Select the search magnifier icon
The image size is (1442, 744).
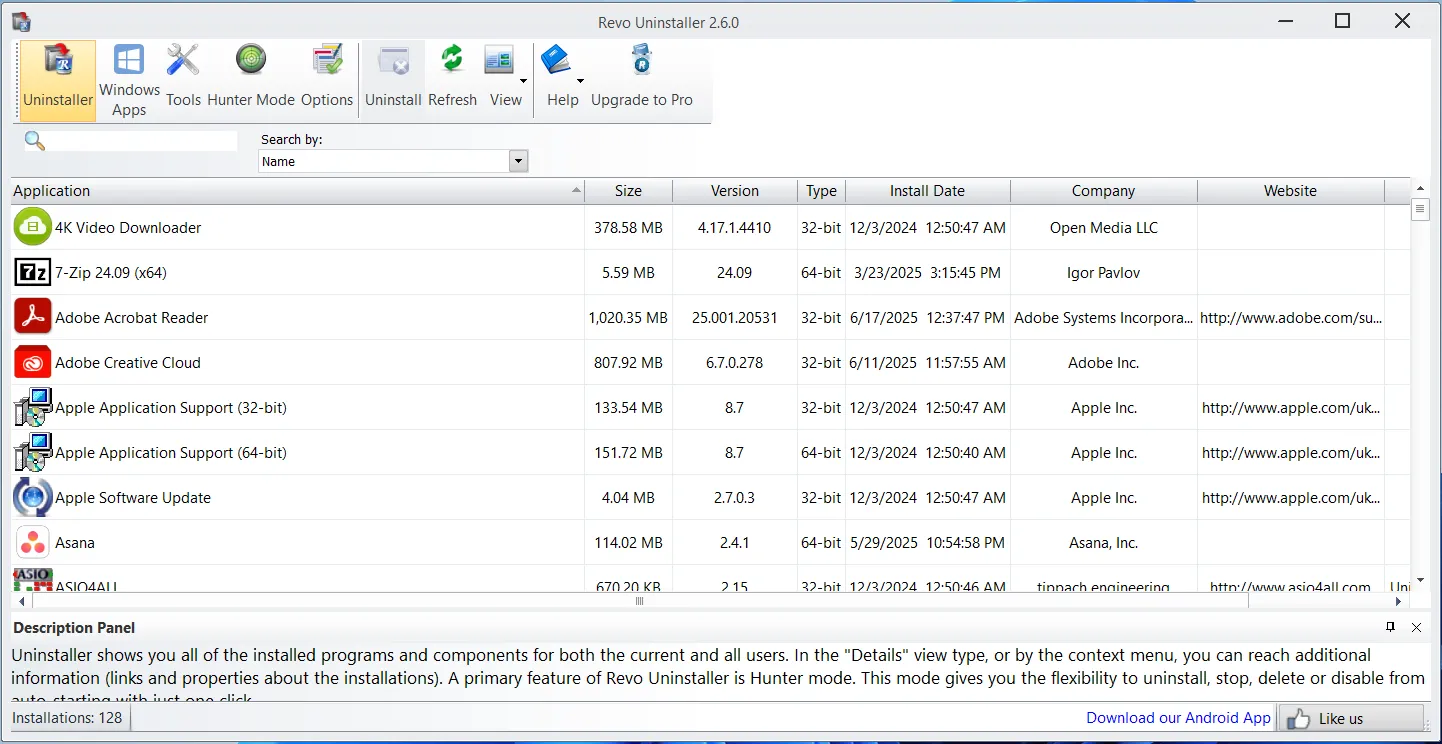pos(34,141)
